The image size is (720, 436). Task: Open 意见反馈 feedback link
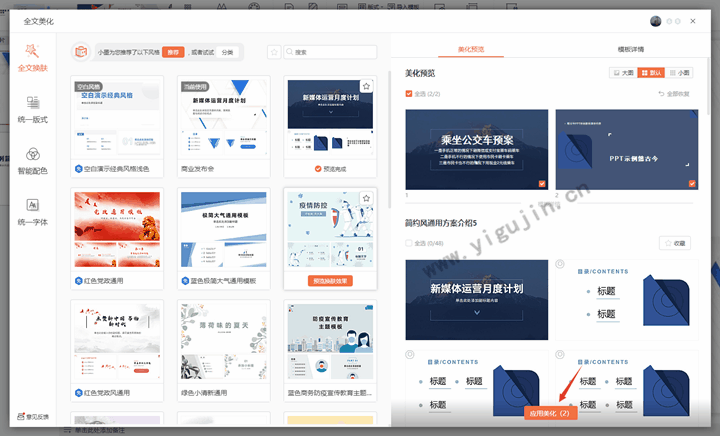pyautogui.click(x=33, y=417)
